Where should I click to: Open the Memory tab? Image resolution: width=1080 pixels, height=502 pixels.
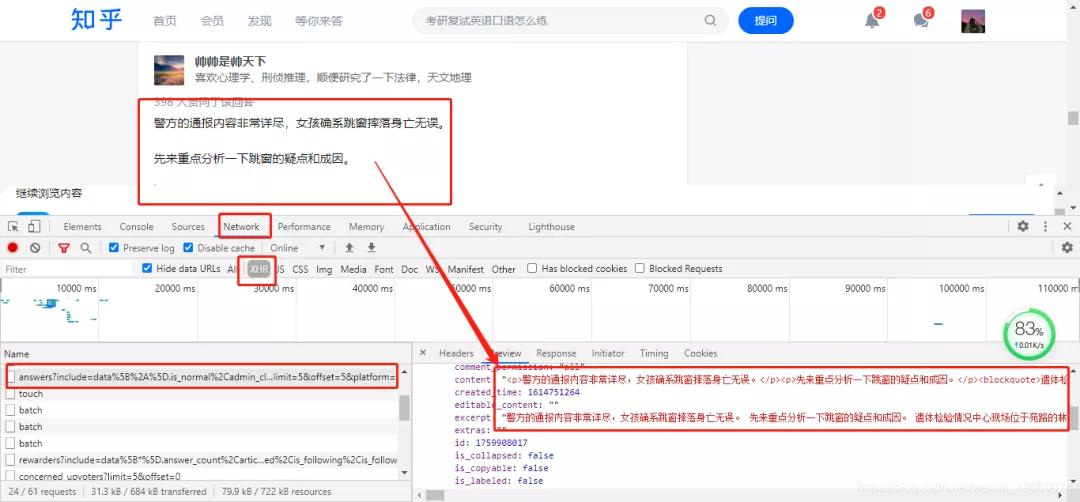366,227
